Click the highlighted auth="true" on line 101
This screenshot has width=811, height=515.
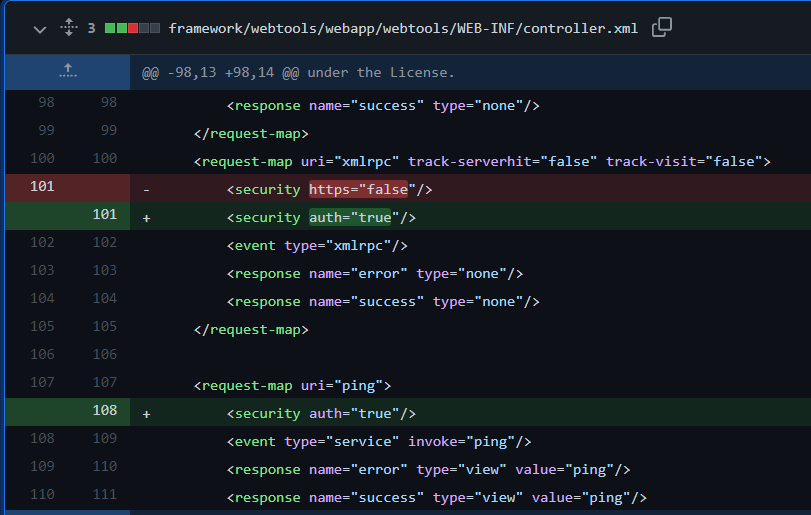349,218
